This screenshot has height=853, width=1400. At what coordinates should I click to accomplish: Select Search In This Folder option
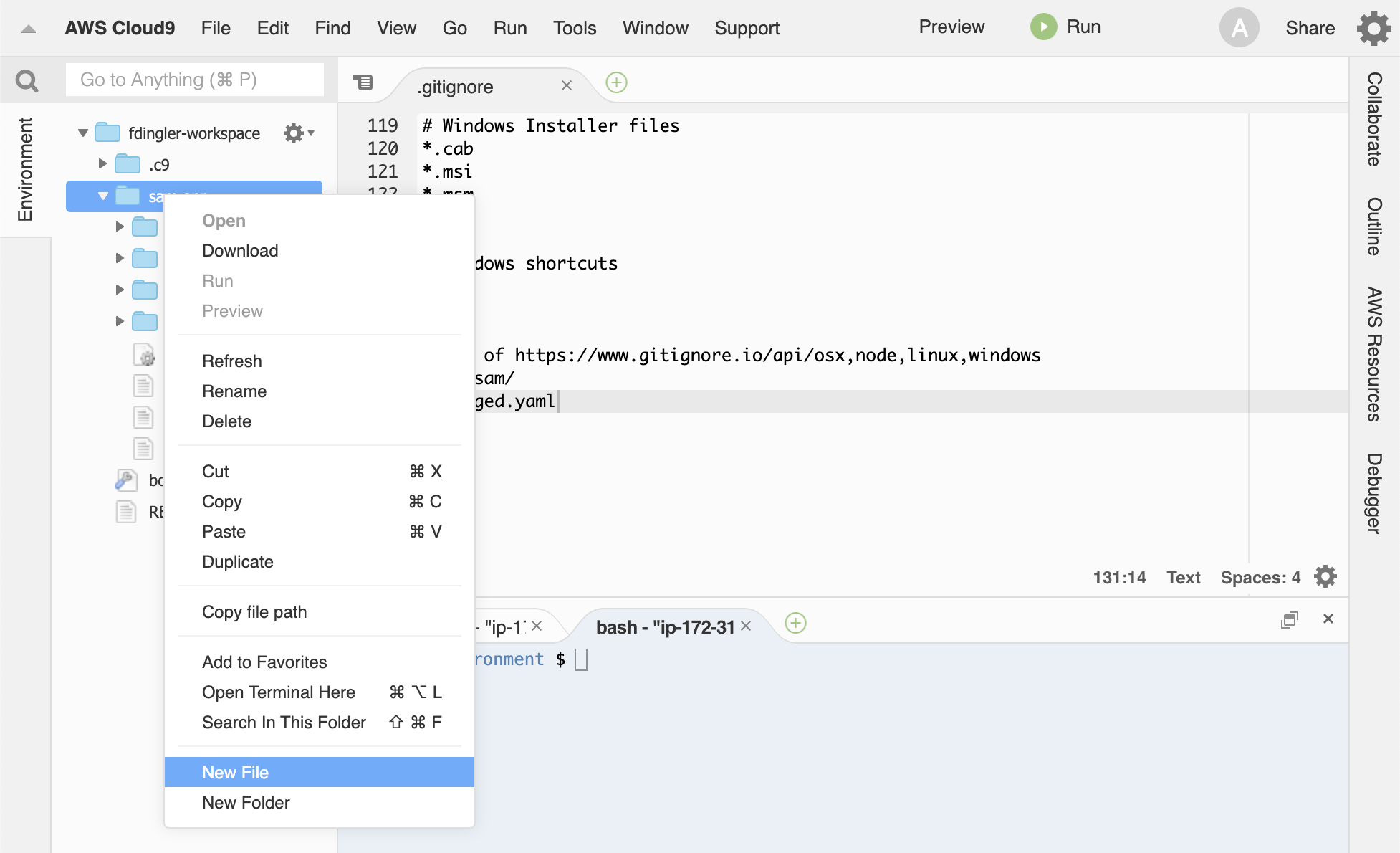coord(320,722)
